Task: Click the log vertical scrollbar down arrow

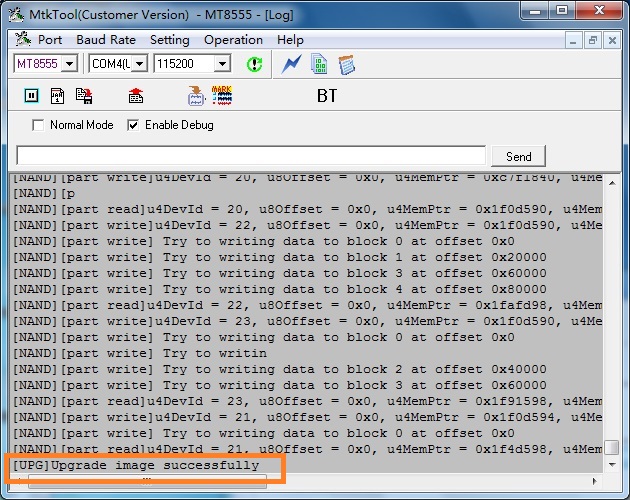Action: pos(611,464)
